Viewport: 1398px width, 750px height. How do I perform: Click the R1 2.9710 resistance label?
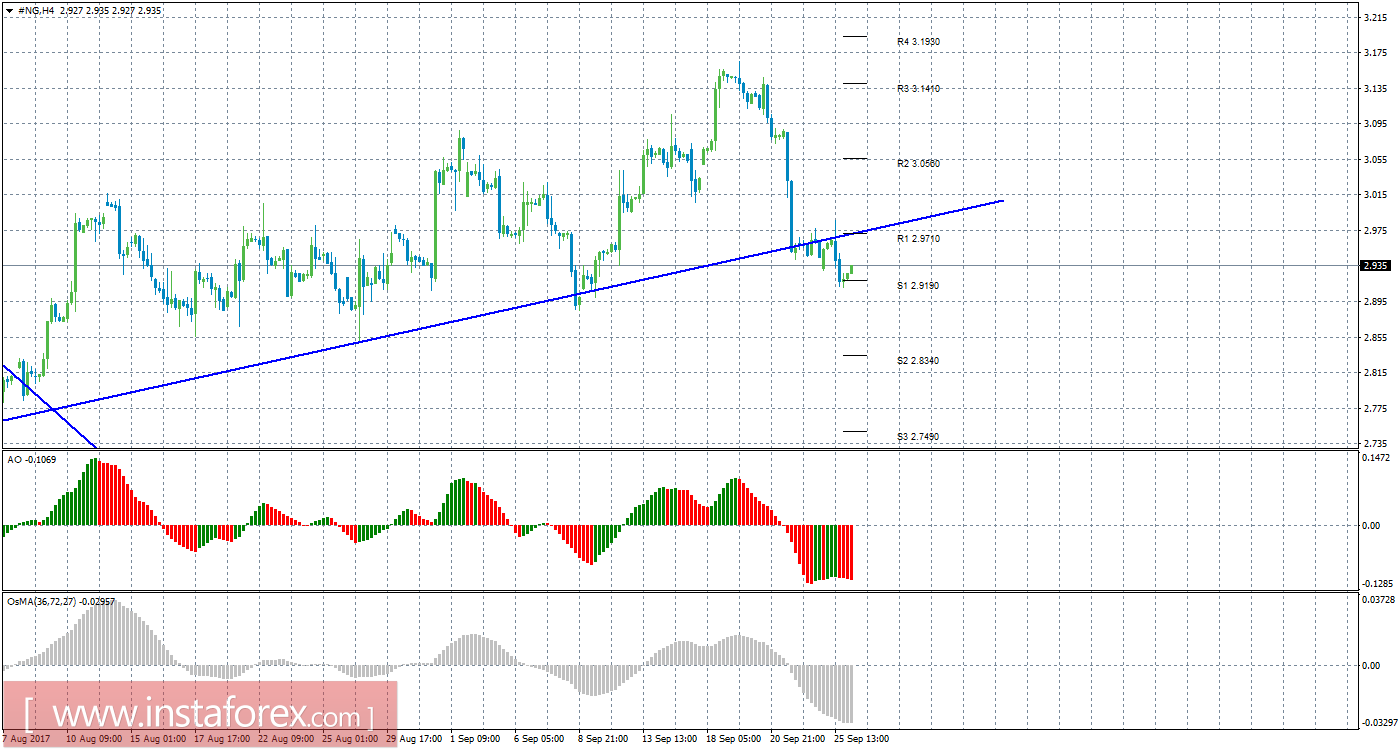coord(918,239)
